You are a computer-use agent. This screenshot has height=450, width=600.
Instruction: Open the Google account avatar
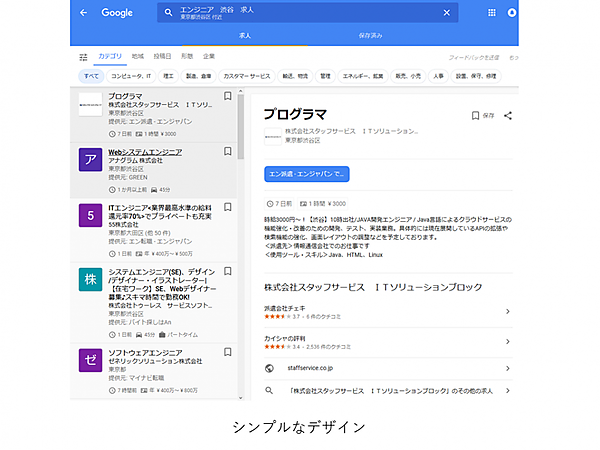click(x=512, y=13)
